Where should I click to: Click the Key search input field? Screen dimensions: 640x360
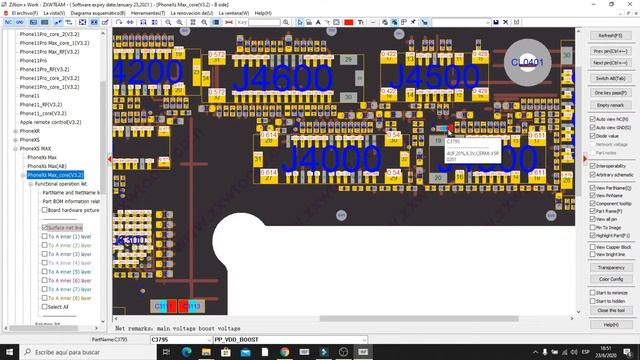pyautogui.click(x=264, y=22)
